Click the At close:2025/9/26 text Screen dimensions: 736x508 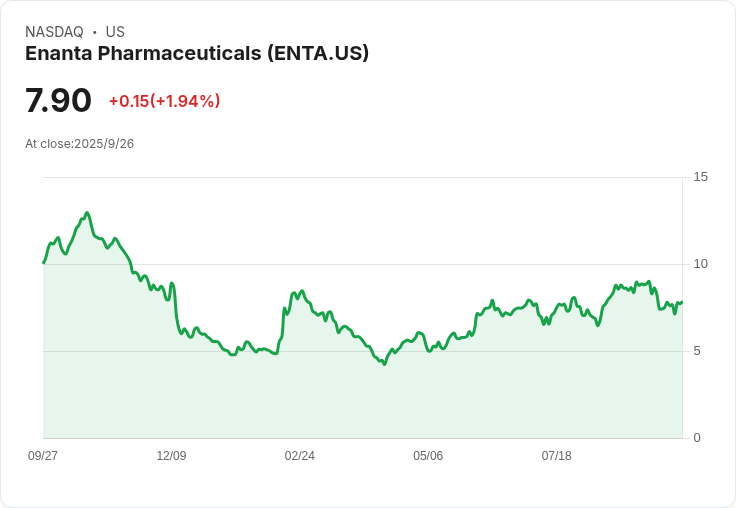[x=79, y=144]
